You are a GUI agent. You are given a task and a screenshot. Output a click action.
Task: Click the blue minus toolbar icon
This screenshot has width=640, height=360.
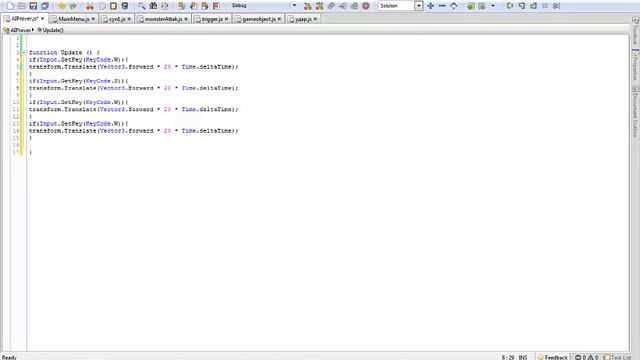coord(442,6)
